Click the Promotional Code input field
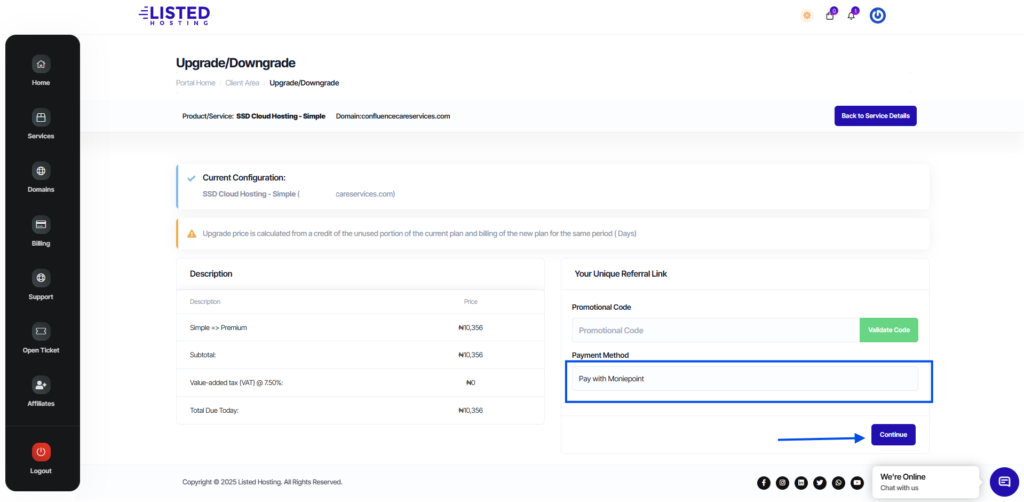Image resolution: width=1024 pixels, height=502 pixels. pos(715,330)
